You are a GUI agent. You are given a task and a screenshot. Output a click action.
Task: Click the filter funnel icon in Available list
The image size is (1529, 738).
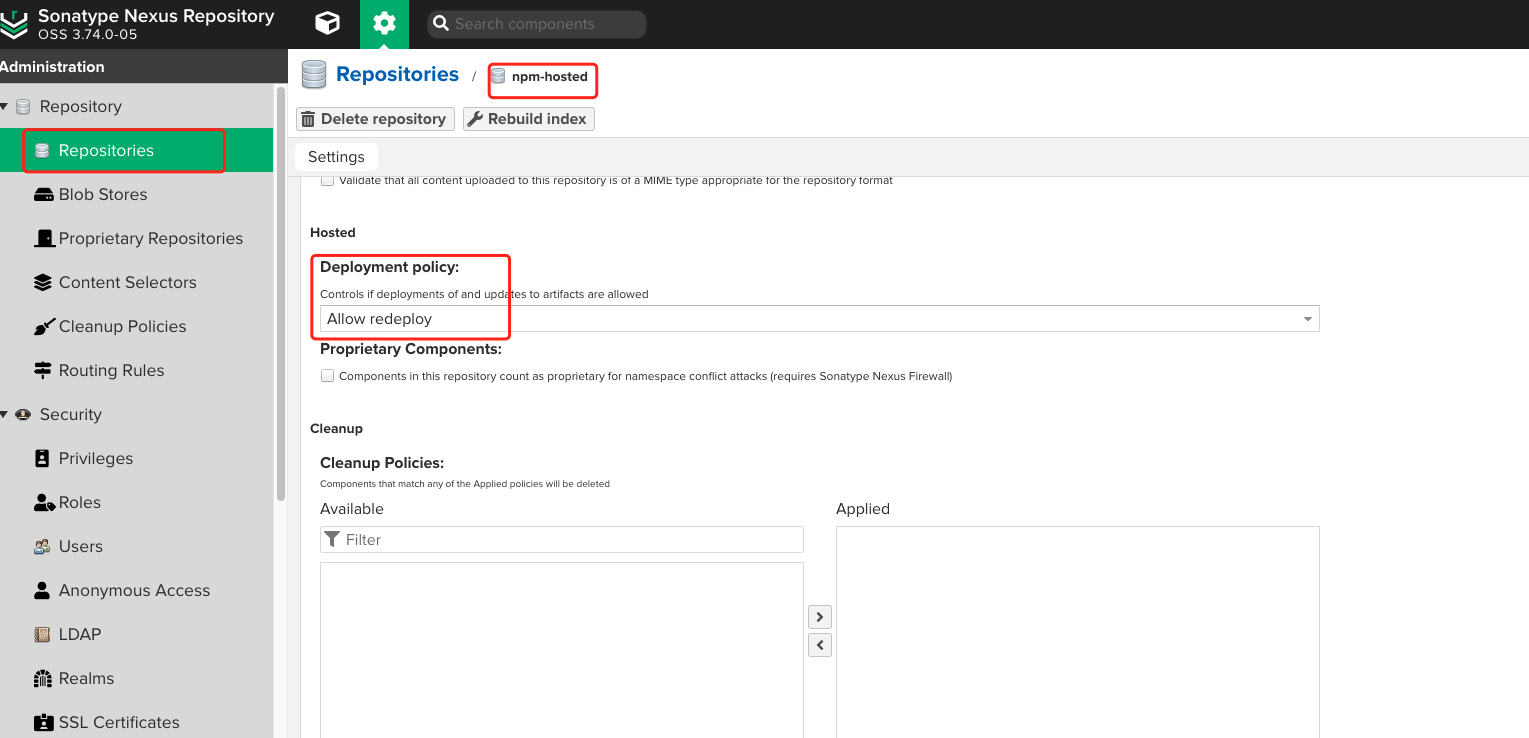coord(333,539)
